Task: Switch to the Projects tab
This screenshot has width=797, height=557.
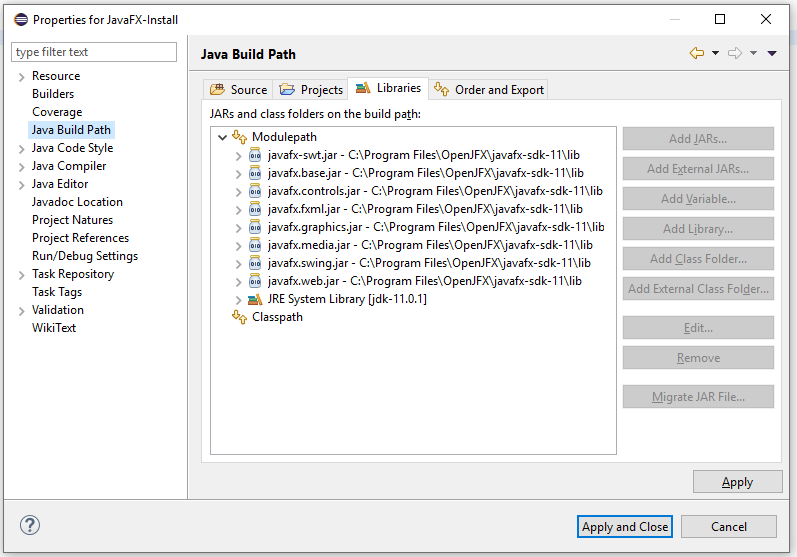Action: [311, 89]
